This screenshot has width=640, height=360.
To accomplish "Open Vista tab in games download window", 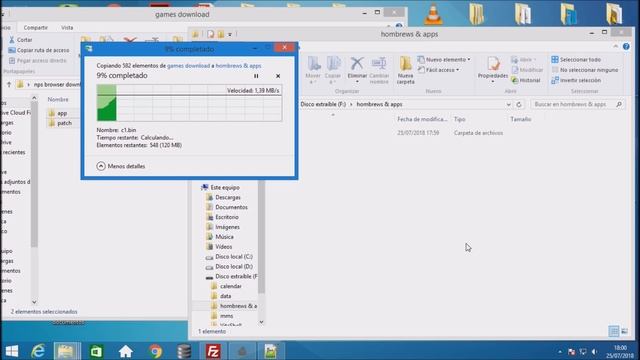I will point(67,27).
